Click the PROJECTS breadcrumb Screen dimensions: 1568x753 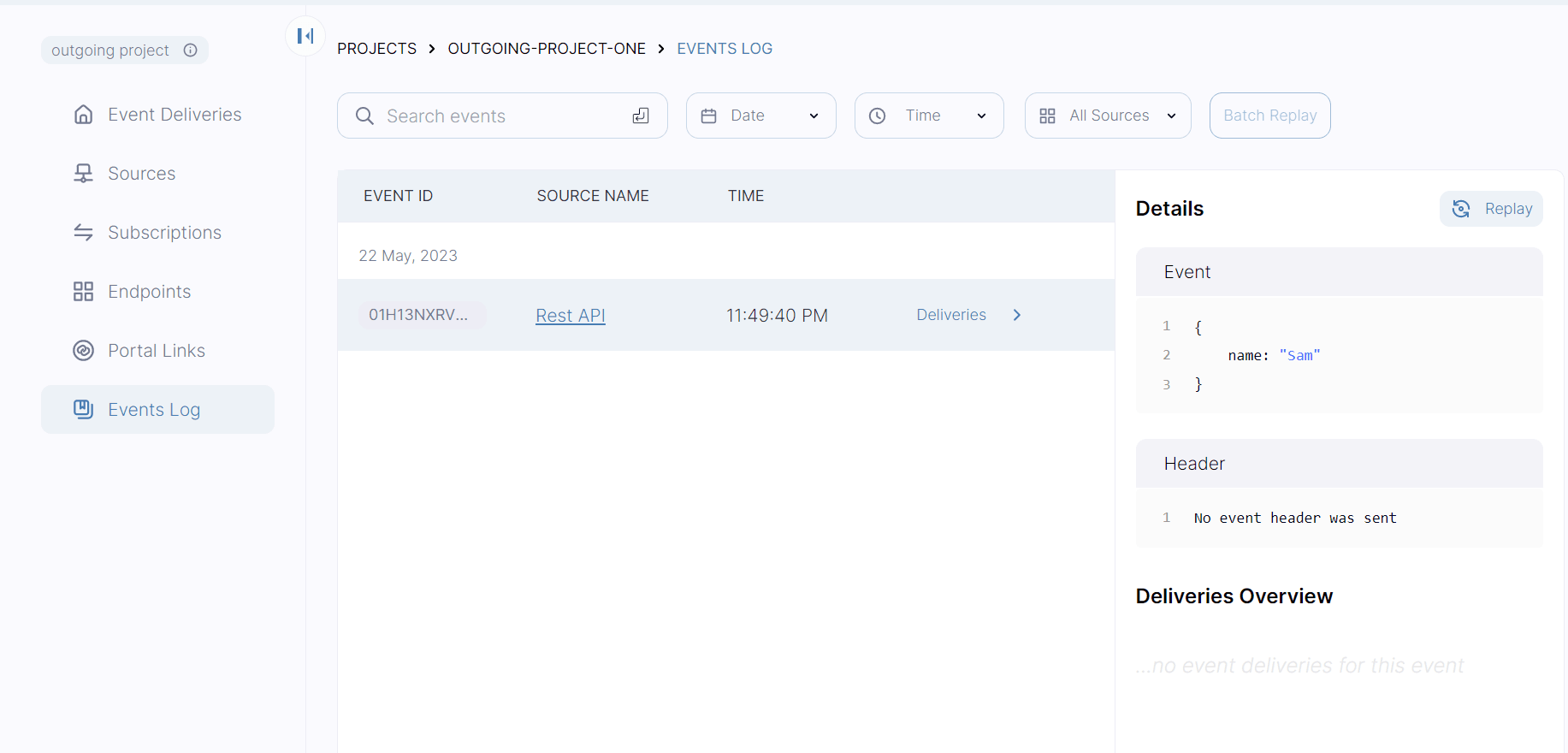376,49
